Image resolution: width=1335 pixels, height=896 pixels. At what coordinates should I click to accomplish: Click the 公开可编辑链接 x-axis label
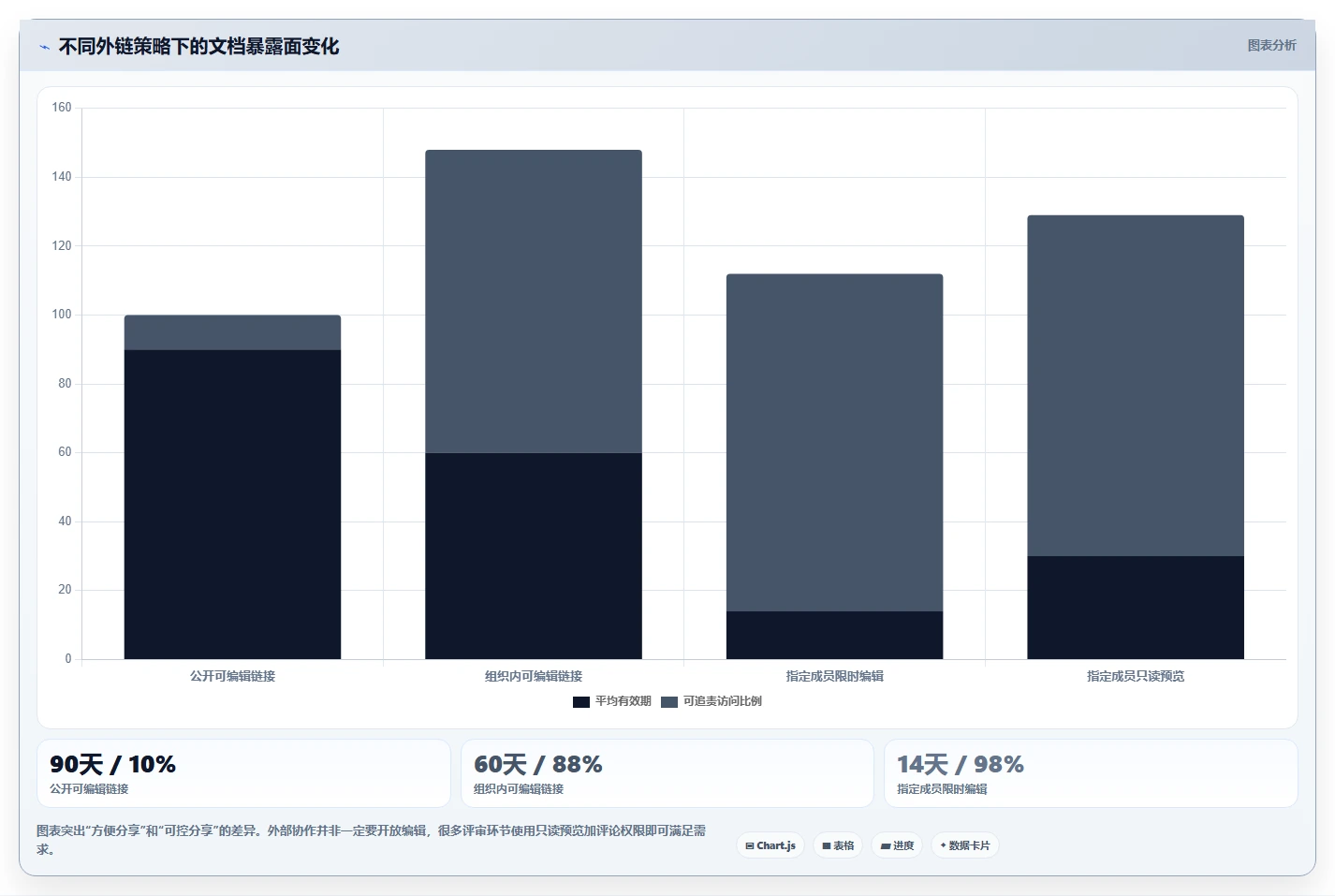coord(232,676)
